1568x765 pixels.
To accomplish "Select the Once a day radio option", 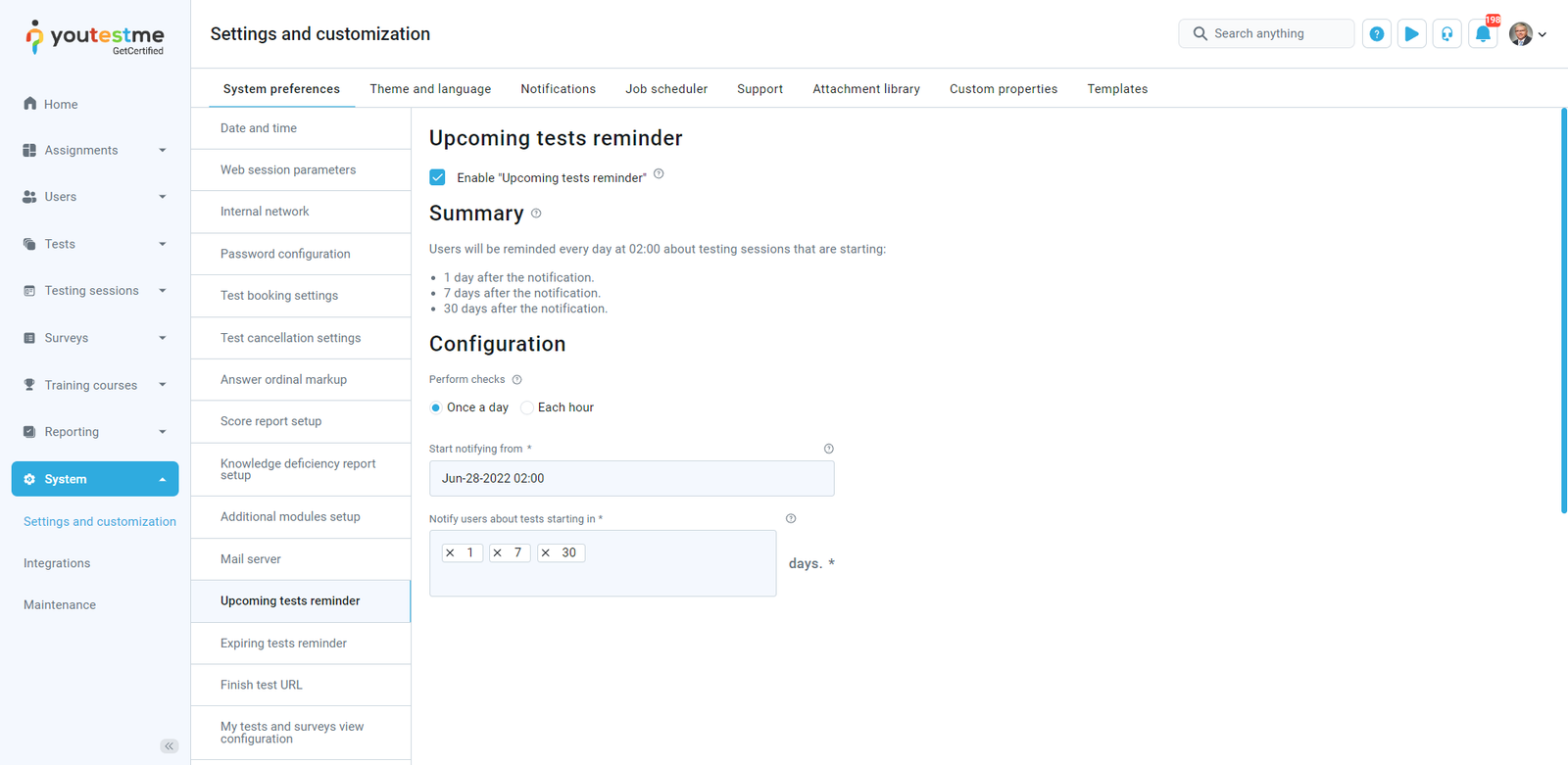I will click(x=436, y=407).
